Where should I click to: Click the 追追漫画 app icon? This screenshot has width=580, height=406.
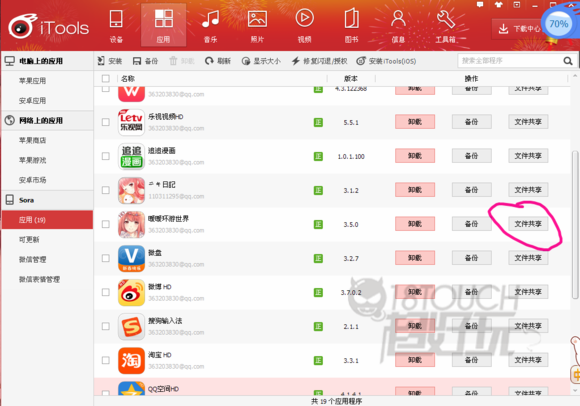[131, 156]
